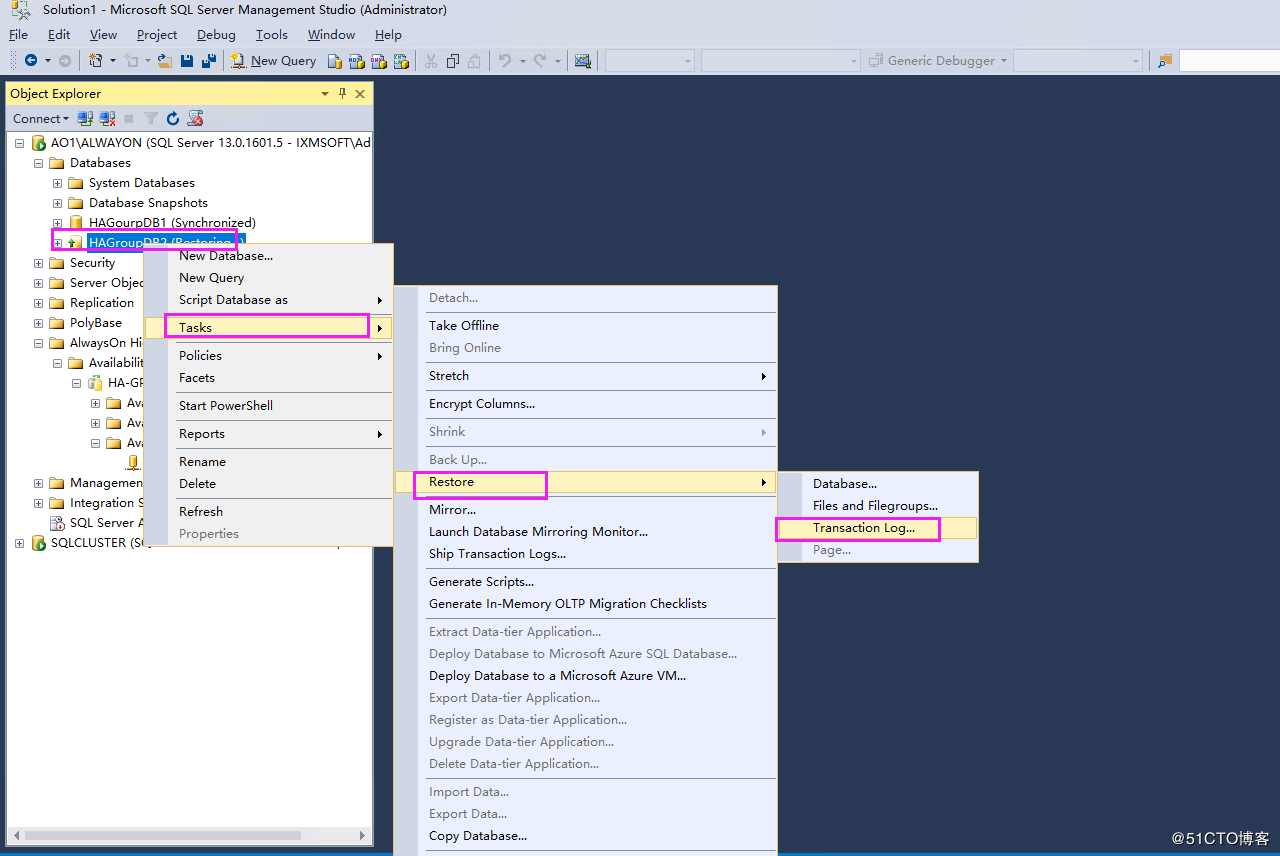1280x856 pixels.
Task: Click the Undo icon in the toolbar
Action: click(x=508, y=60)
